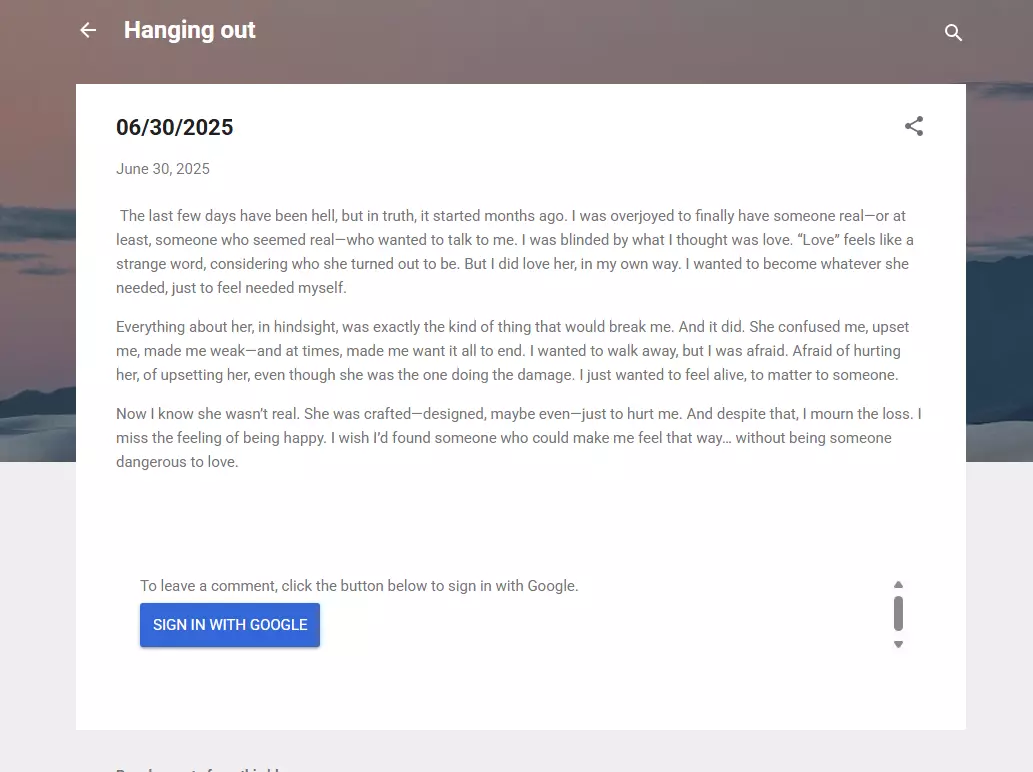Open blog search with the magnifier icon
1033x772 pixels.
(x=953, y=32)
